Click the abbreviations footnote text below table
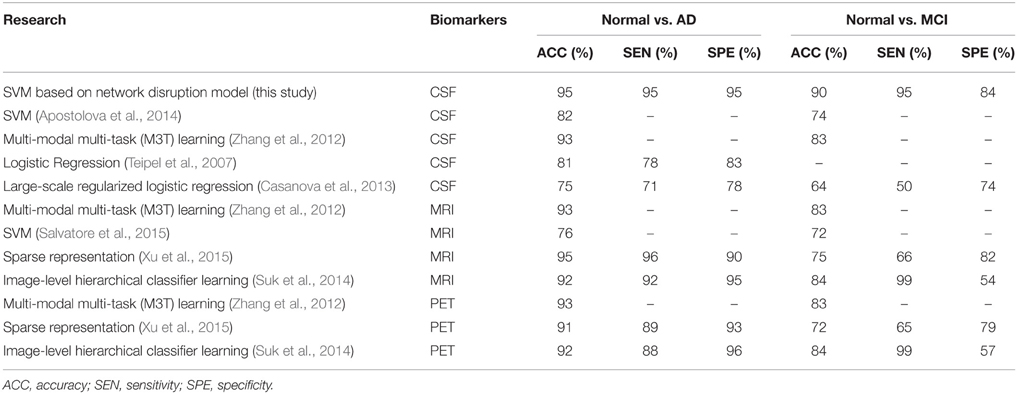This screenshot has height=394, width=1017. (x=138, y=386)
